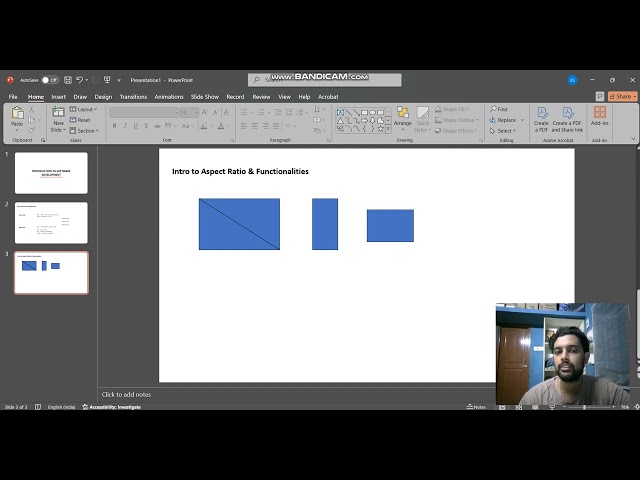640x480 pixels.
Task: Click the Clear All Formatting icon
Action: pyautogui.click(x=227, y=112)
